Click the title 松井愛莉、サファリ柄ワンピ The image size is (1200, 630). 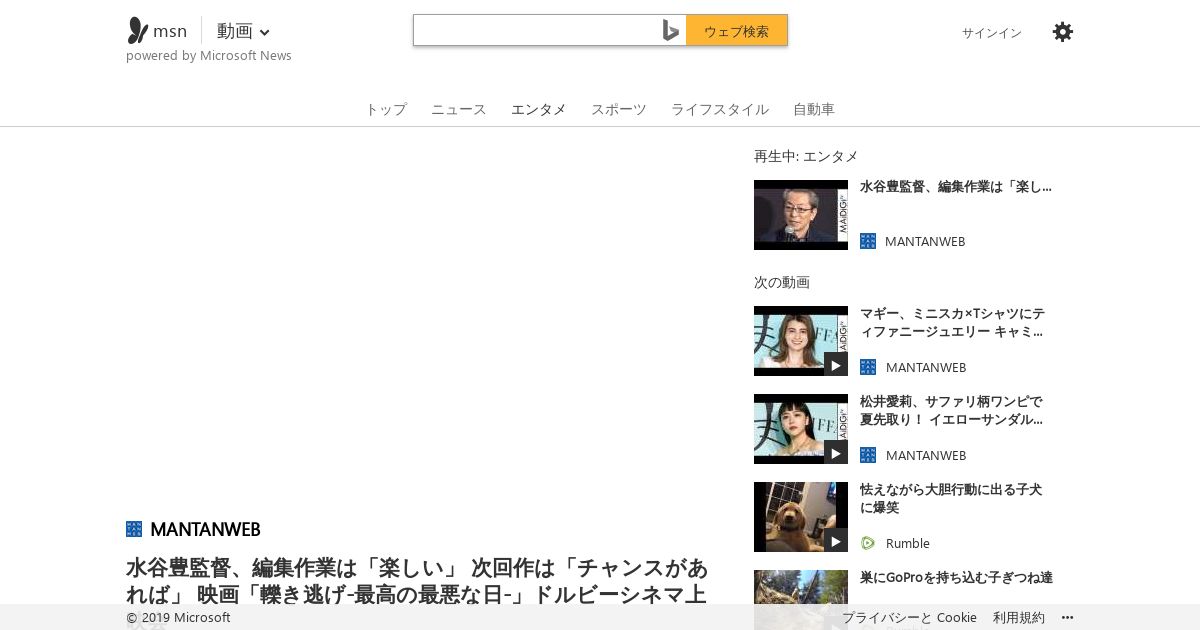pos(951,410)
